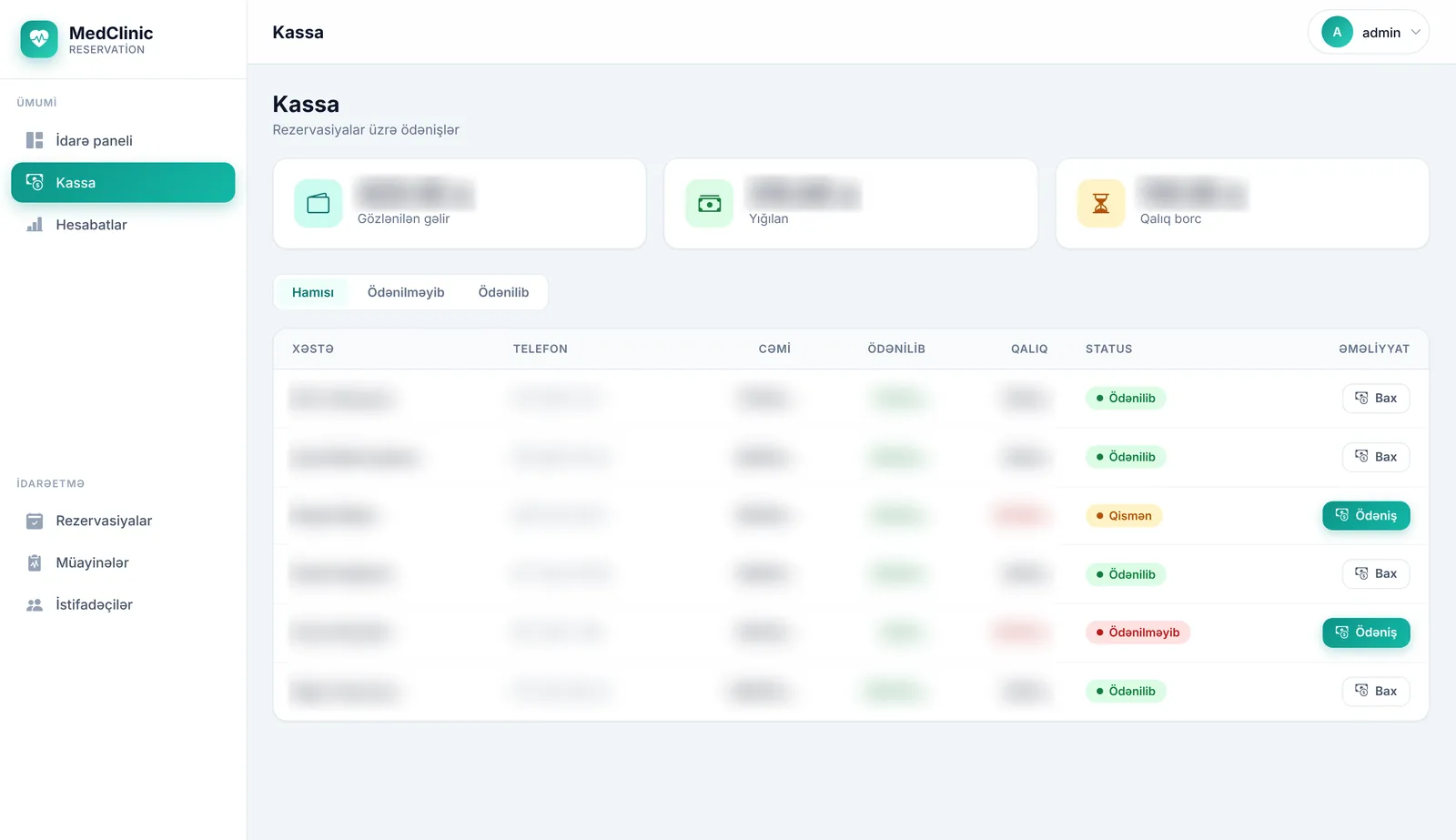
Task: Click Ödəniş button in the Ödənilməyib row
Action: [1366, 633]
